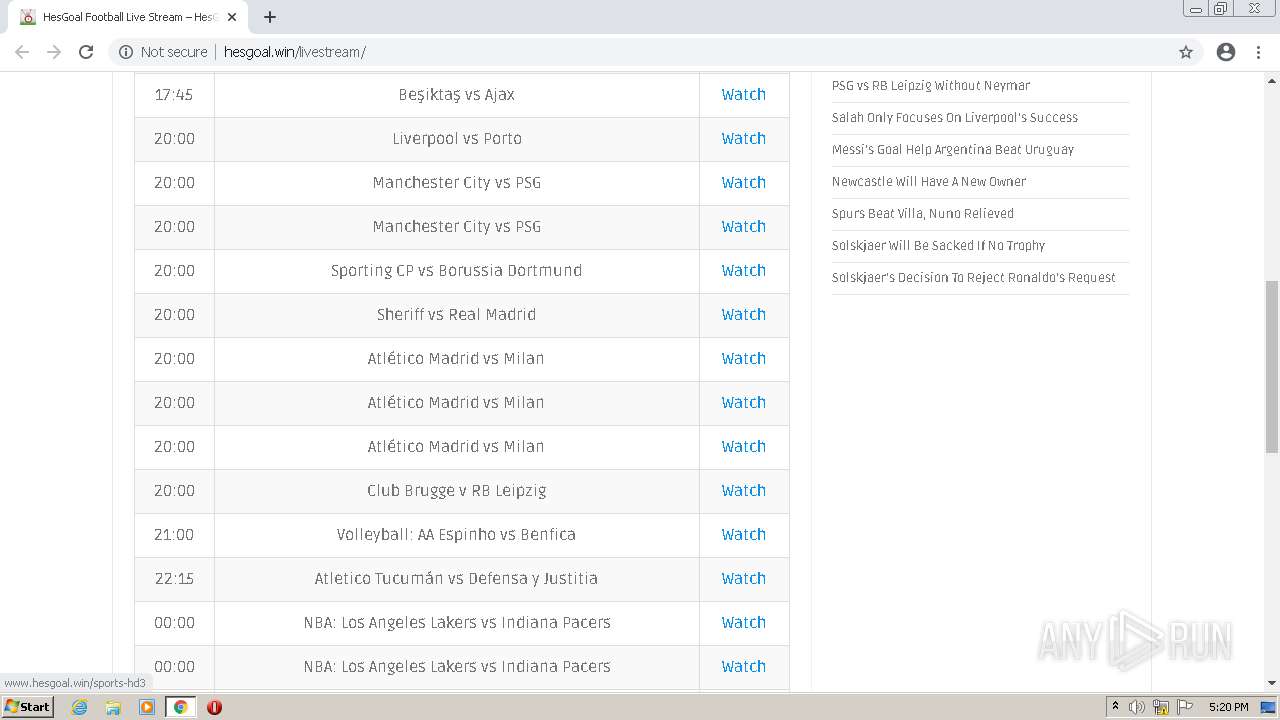Image resolution: width=1280 pixels, height=720 pixels.
Task: Open the Windows Start menu
Action: (28, 707)
